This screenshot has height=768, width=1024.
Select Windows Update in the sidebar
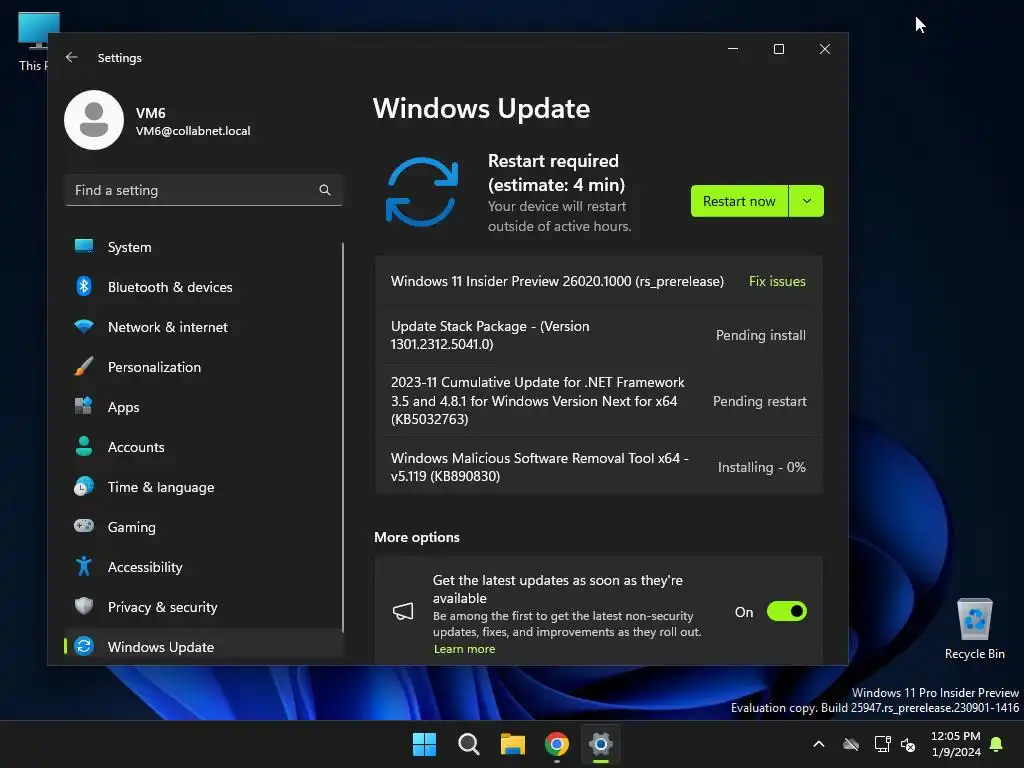(204, 647)
